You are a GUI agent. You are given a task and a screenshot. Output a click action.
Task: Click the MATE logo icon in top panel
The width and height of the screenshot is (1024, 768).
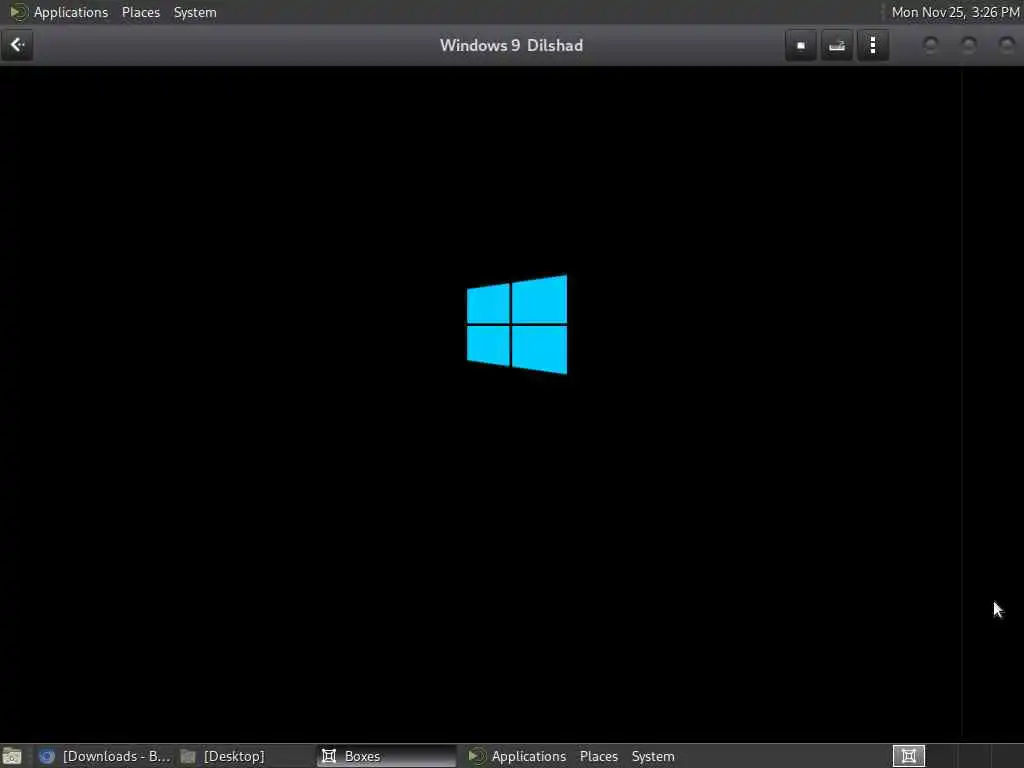[18, 12]
